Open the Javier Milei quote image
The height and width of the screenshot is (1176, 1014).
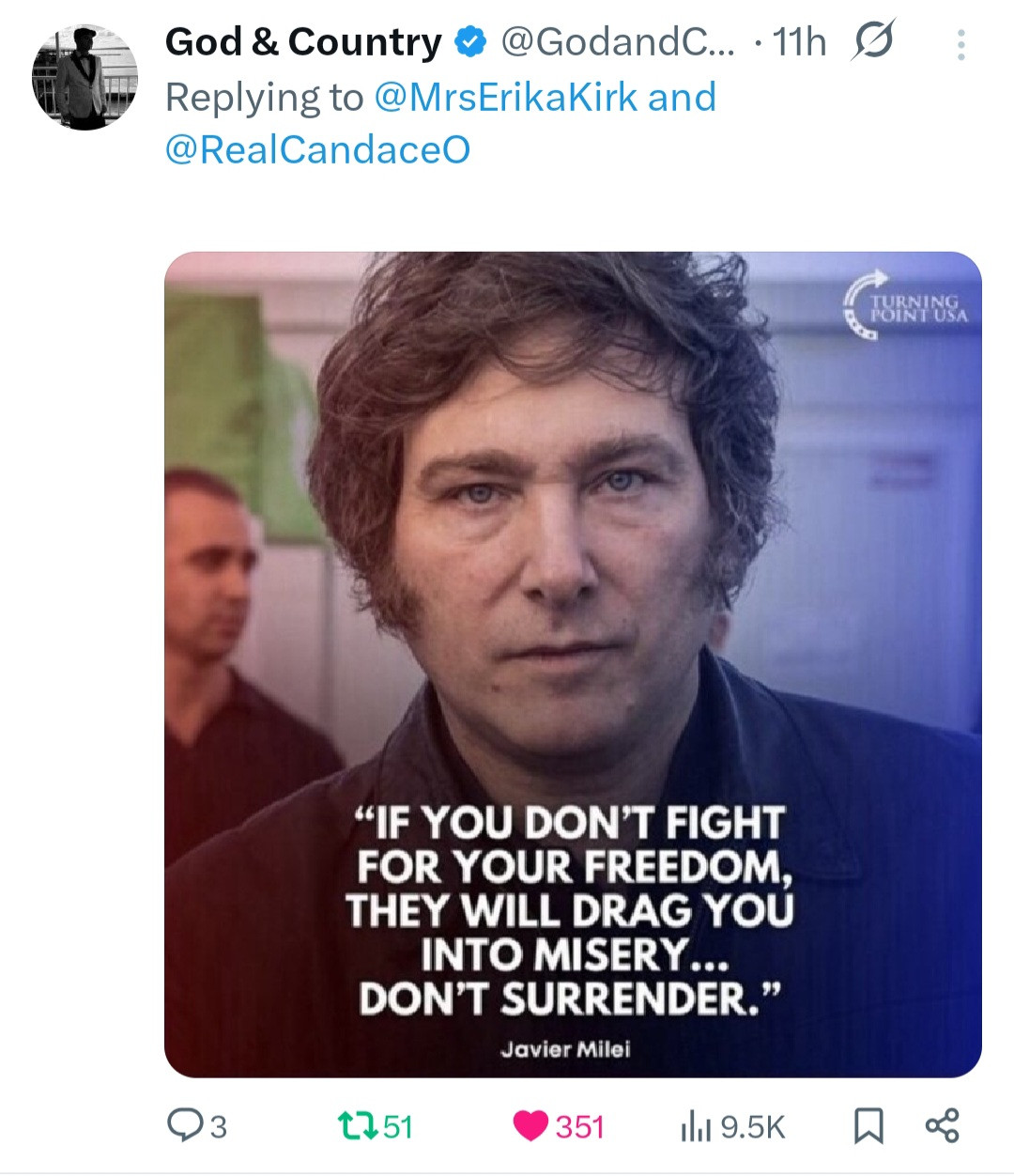[573, 664]
